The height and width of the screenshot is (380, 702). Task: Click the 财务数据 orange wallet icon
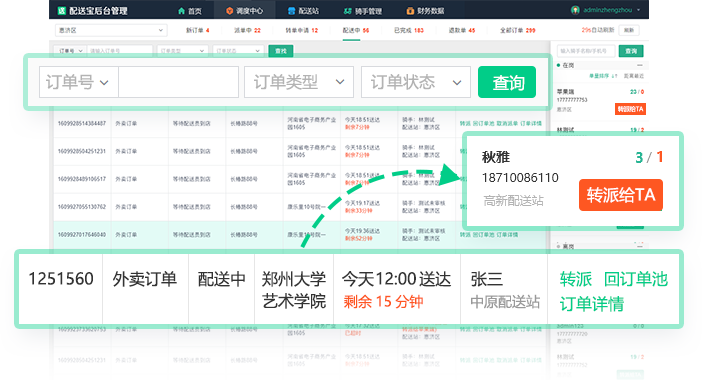coord(410,11)
